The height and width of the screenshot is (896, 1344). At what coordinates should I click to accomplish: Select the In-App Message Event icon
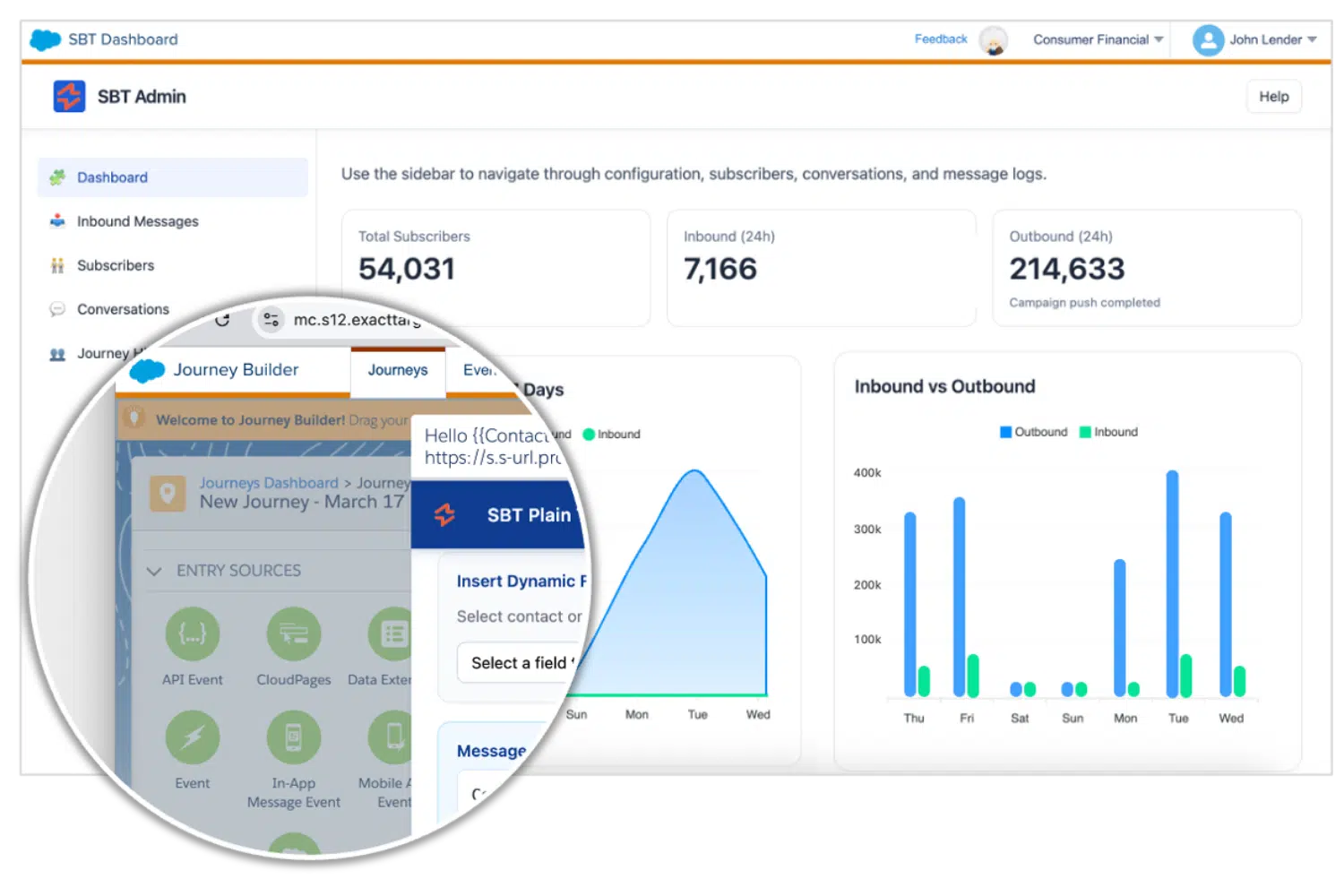coord(294,737)
